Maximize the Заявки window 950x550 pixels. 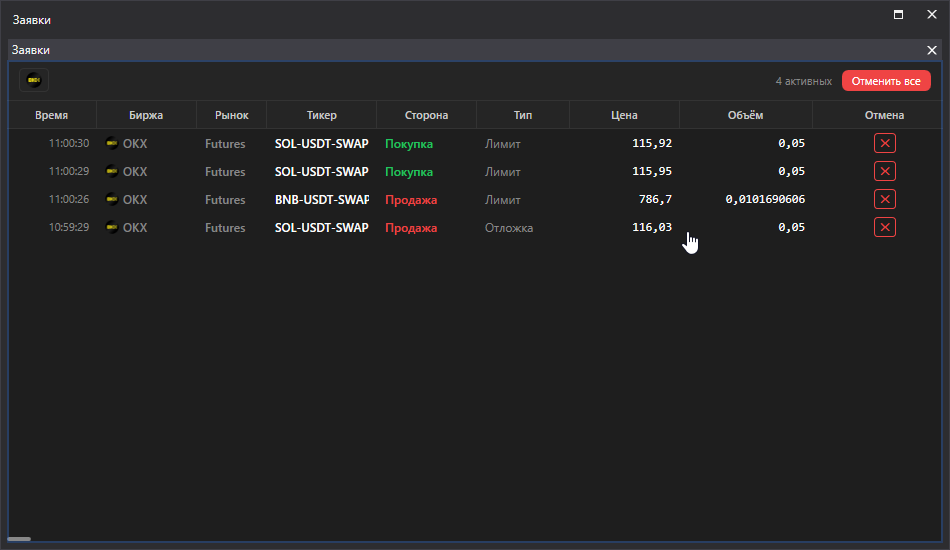[899, 15]
